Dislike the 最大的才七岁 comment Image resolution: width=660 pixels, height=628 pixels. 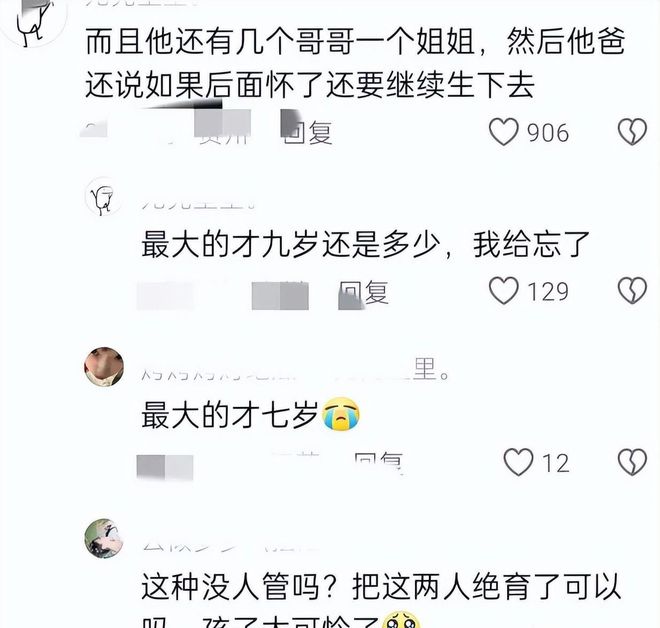632,462
